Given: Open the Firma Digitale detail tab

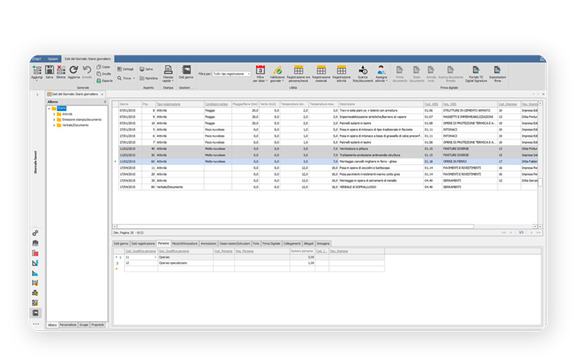Looking at the screenshot, I should [271, 244].
